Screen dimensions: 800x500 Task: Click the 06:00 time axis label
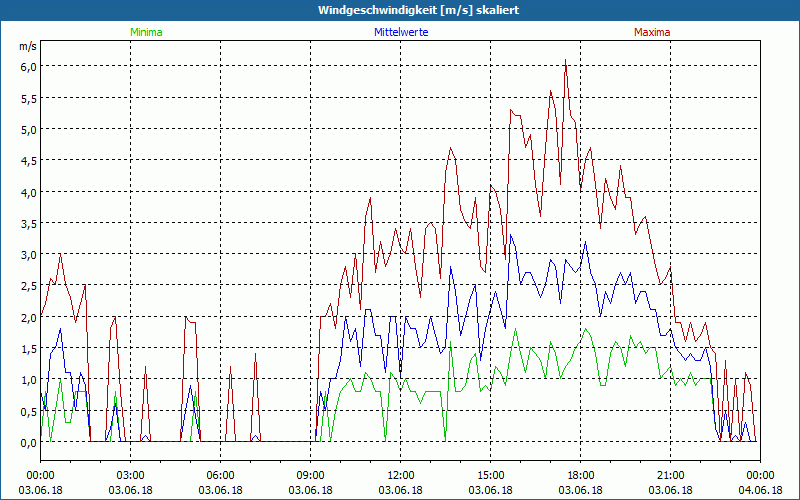(x=220, y=476)
